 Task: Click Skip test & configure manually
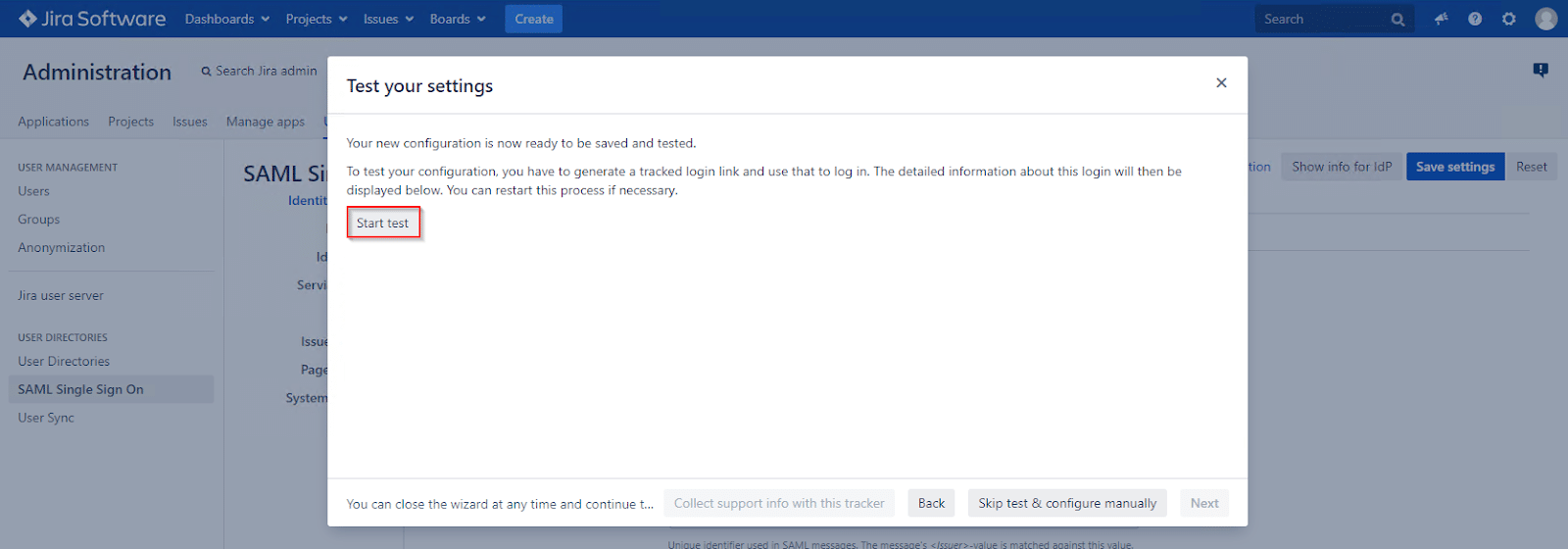coord(1066,503)
